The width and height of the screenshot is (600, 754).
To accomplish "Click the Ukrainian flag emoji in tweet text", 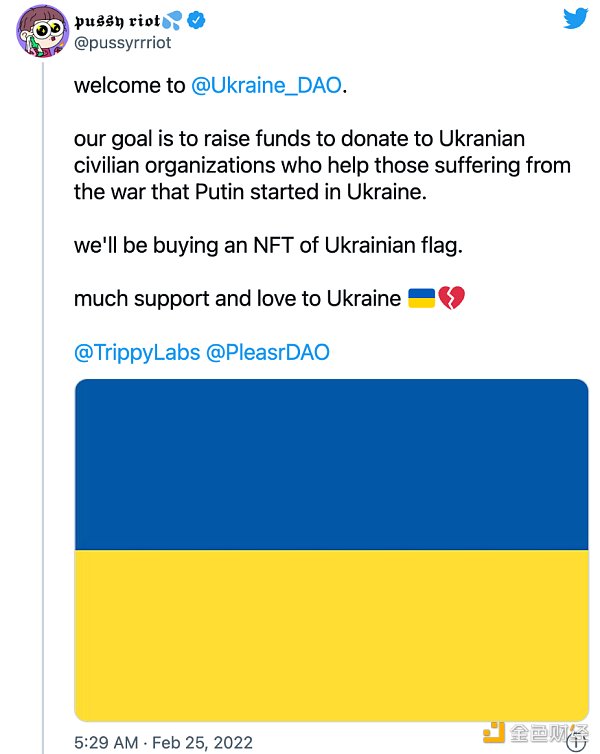I will (421, 298).
